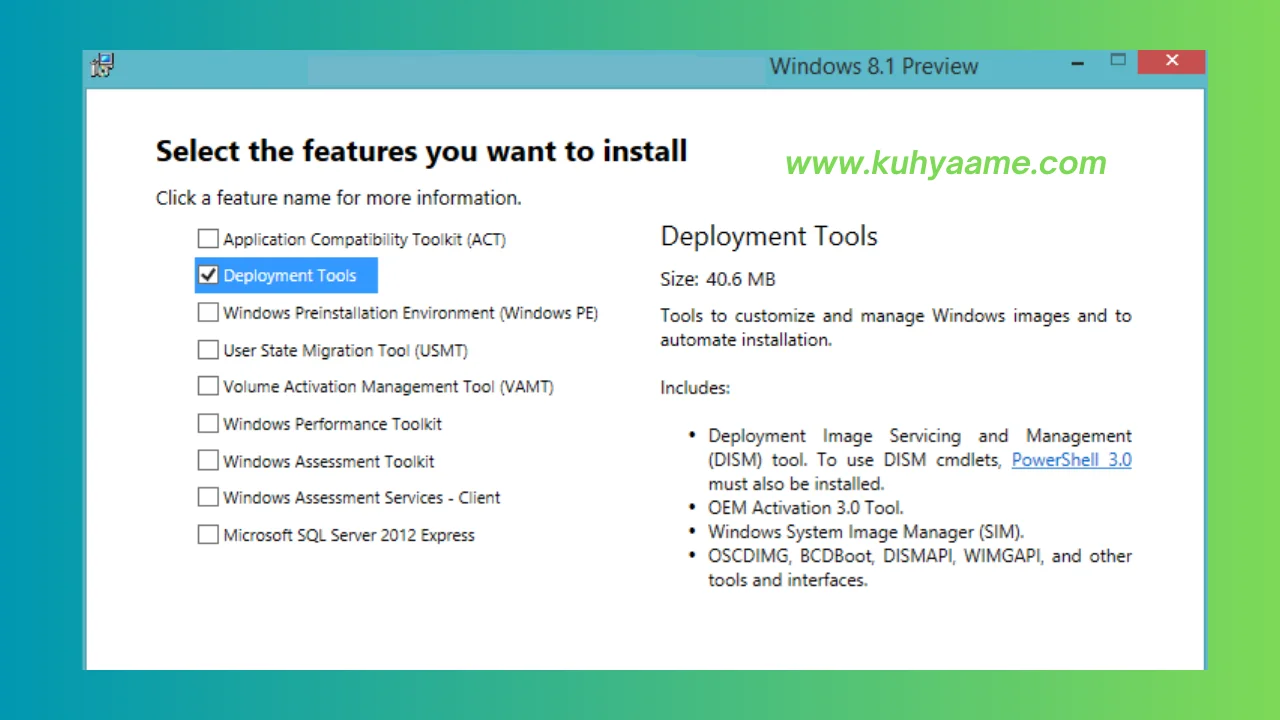Image resolution: width=1280 pixels, height=720 pixels.
Task: Open the PowerShell 3.0 link
Action: coord(1071,460)
